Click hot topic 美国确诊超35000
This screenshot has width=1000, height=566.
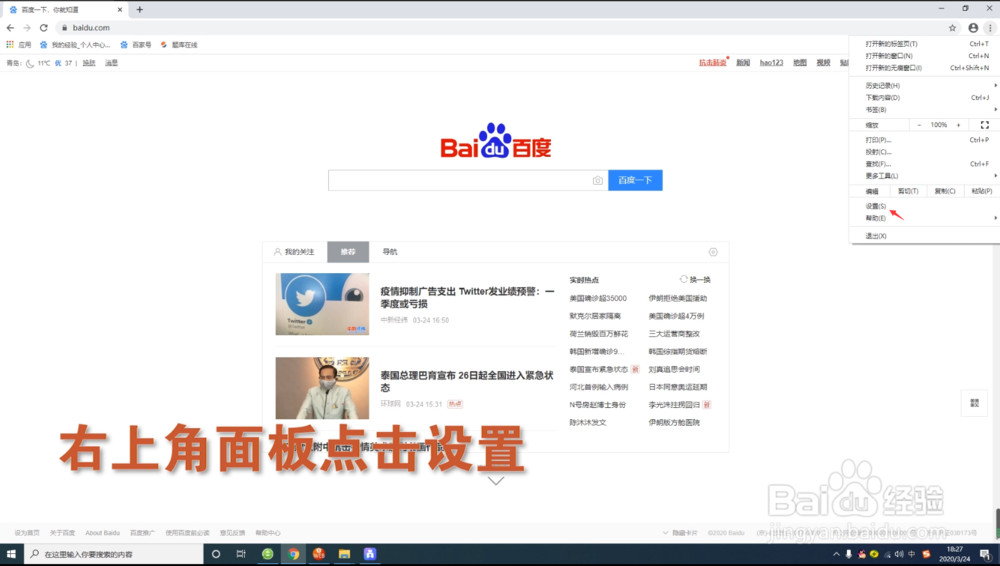click(598, 298)
